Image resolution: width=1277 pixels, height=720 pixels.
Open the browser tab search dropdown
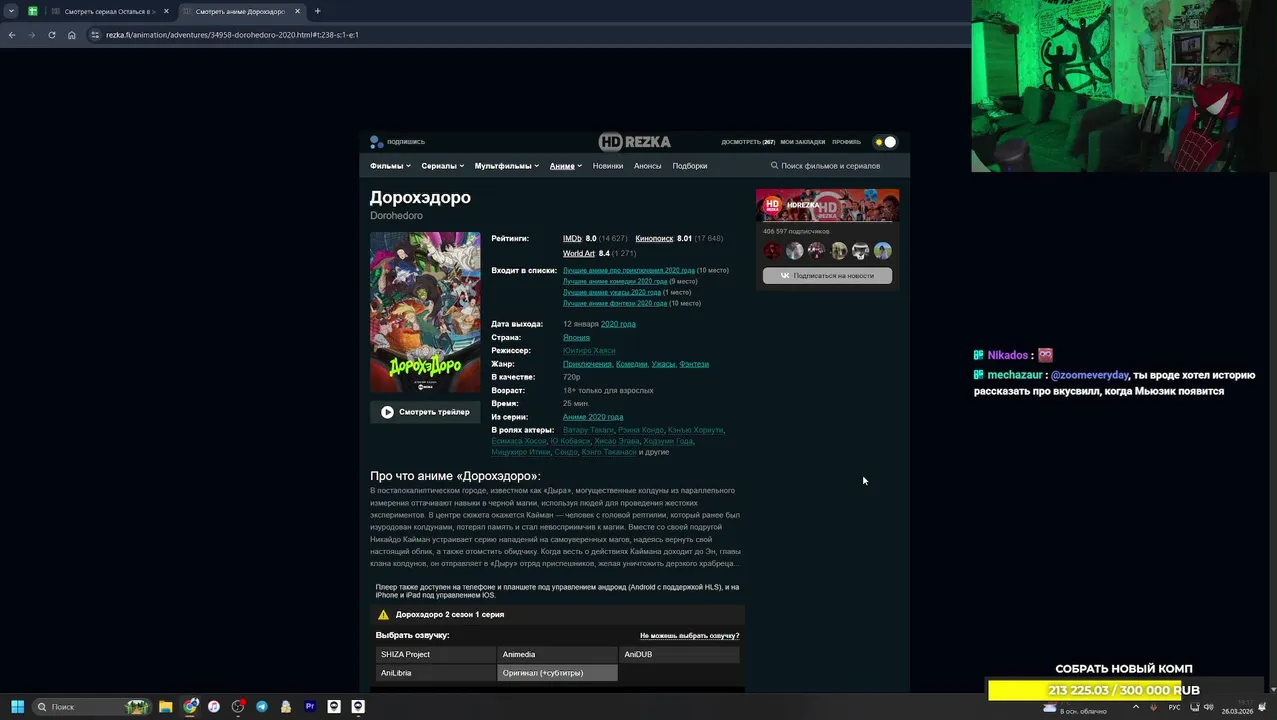coord(11,11)
